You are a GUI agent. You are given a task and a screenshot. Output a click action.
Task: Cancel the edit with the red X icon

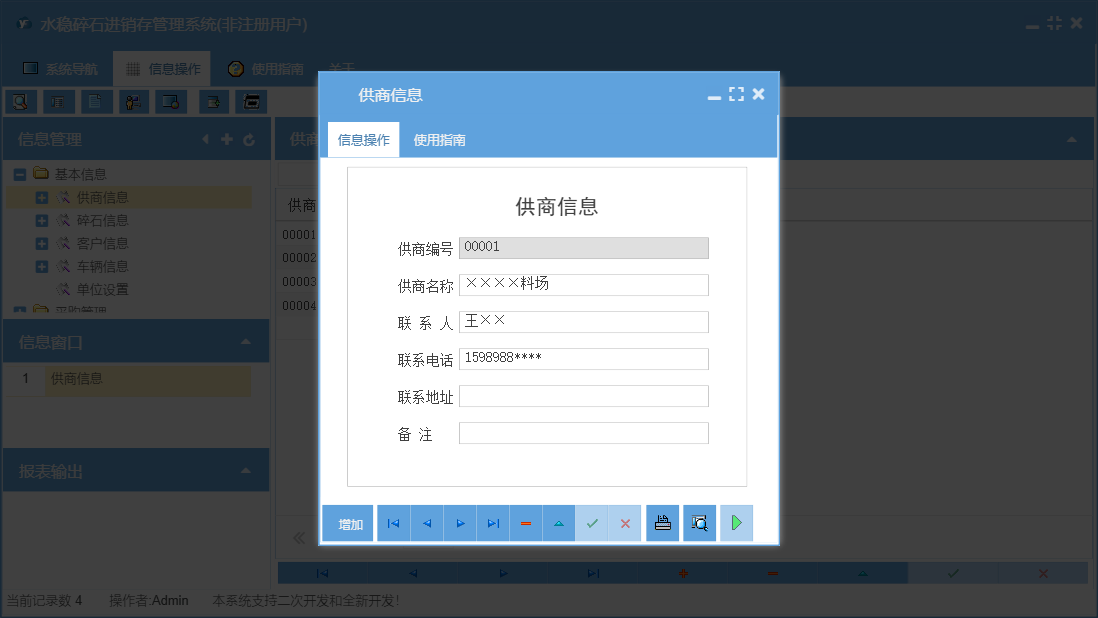[625, 522]
